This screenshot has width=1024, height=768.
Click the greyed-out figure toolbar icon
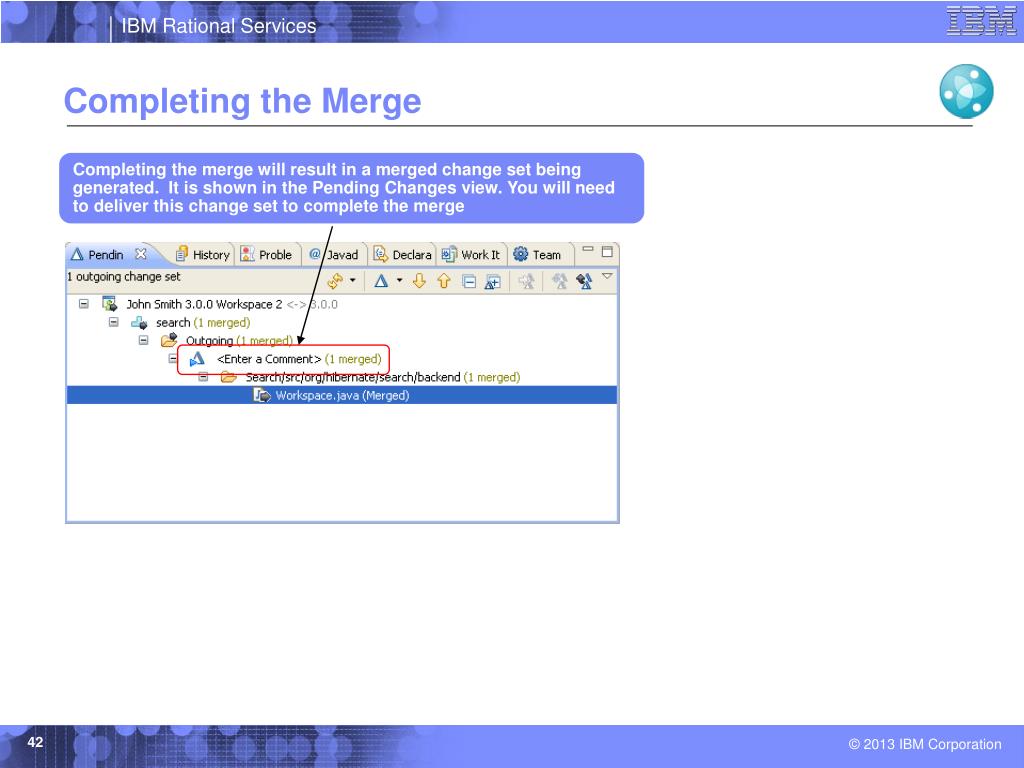(526, 281)
